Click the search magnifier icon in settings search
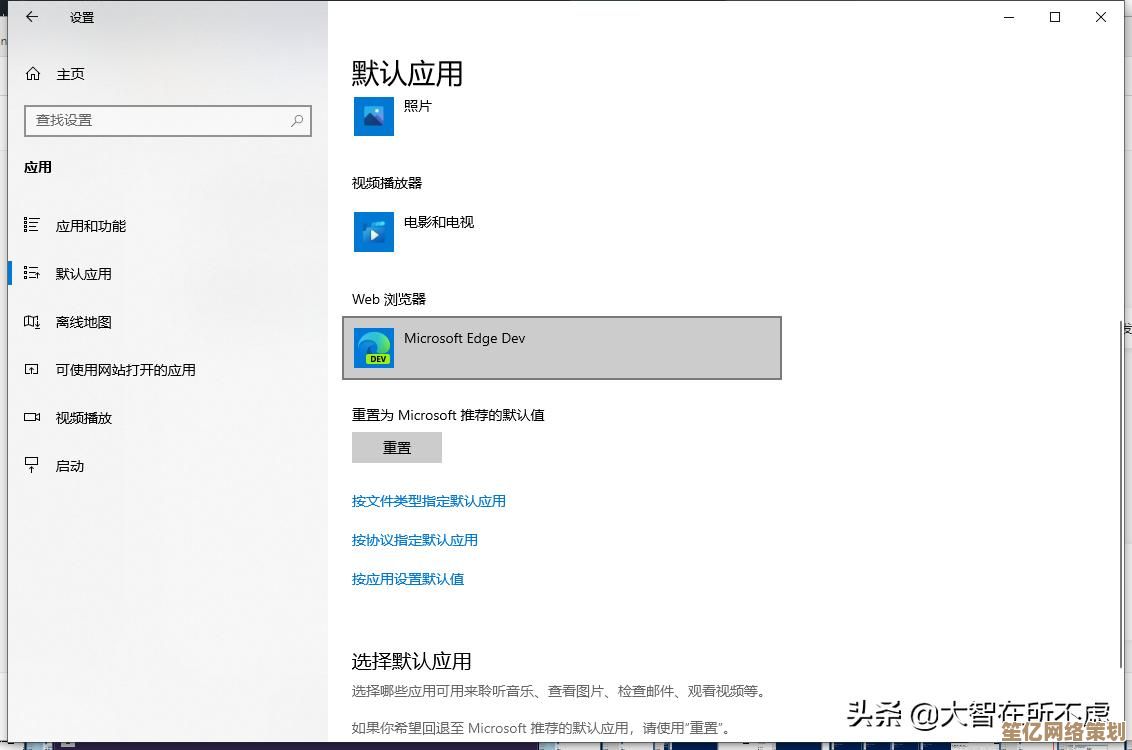The height and width of the screenshot is (750, 1132). tap(297, 120)
